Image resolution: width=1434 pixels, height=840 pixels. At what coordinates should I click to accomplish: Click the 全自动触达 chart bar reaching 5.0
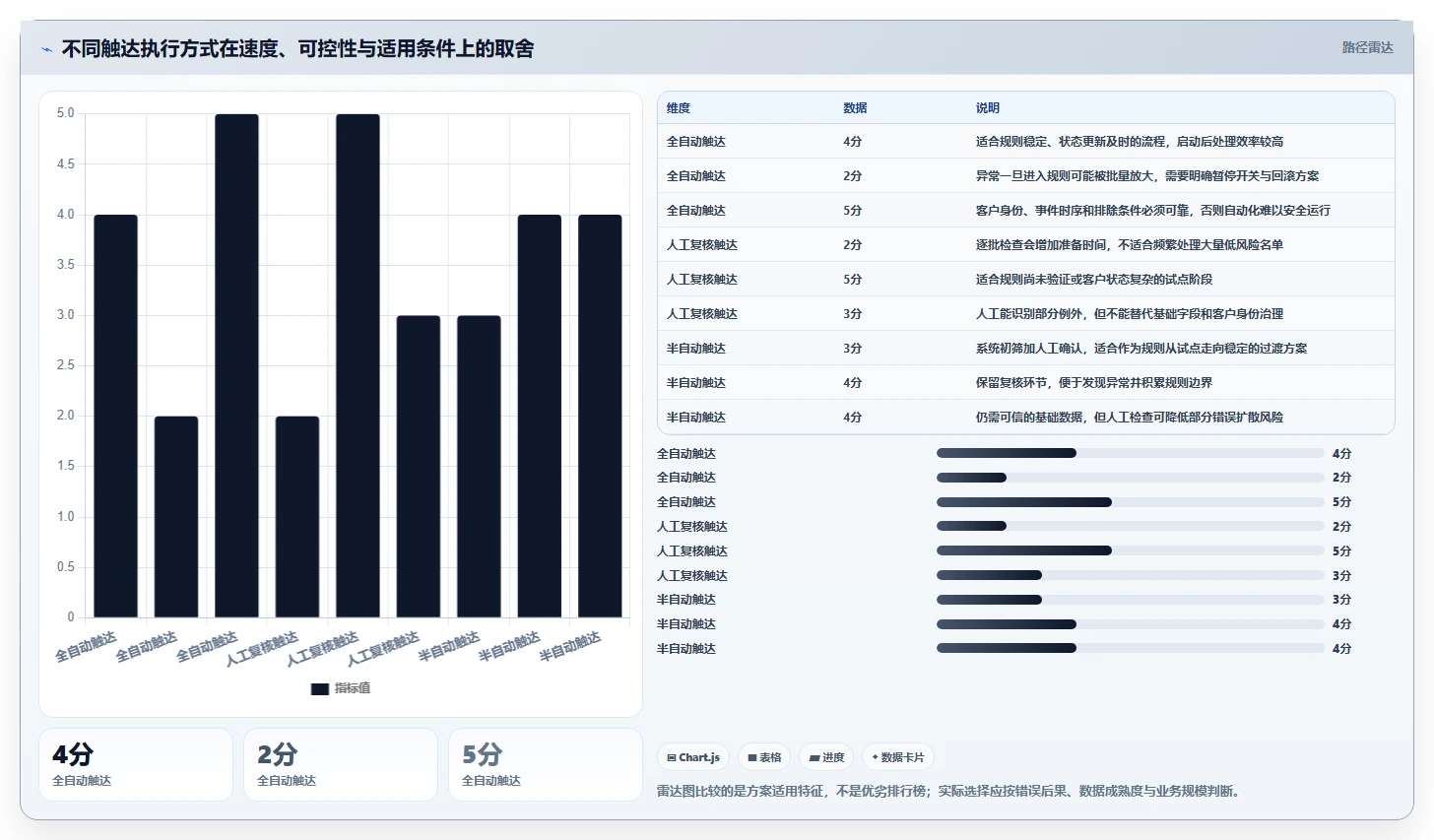(x=236, y=365)
